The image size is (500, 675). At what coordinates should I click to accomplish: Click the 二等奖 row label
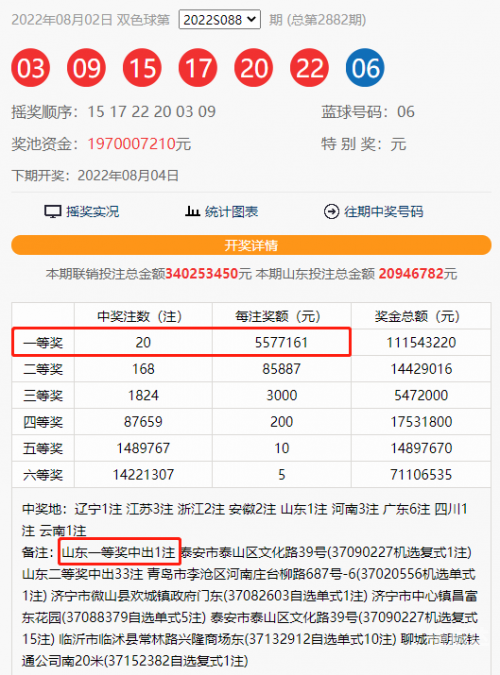[x=43, y=369]
